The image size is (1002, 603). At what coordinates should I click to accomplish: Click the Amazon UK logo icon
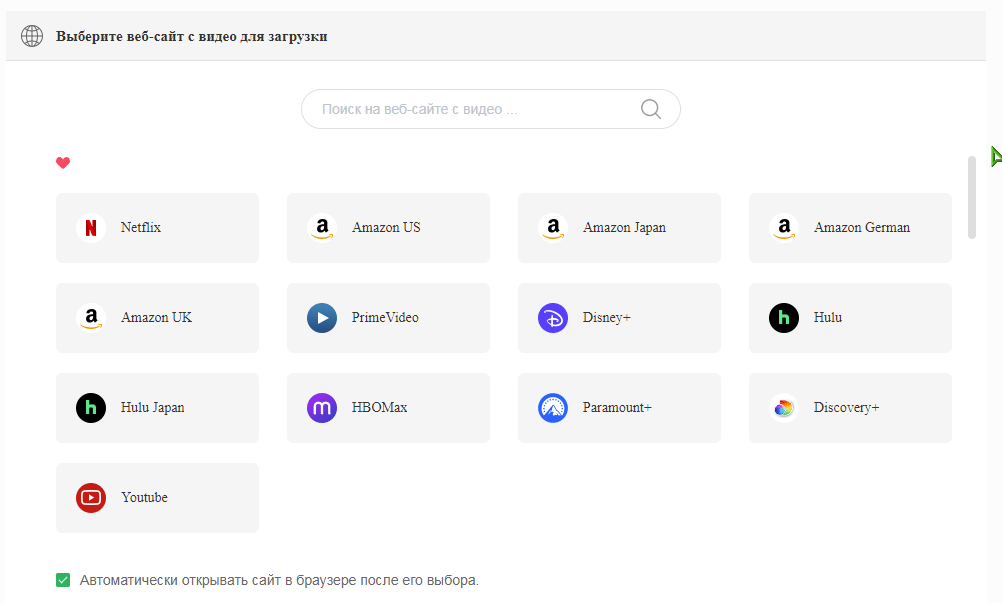point(91,318)
